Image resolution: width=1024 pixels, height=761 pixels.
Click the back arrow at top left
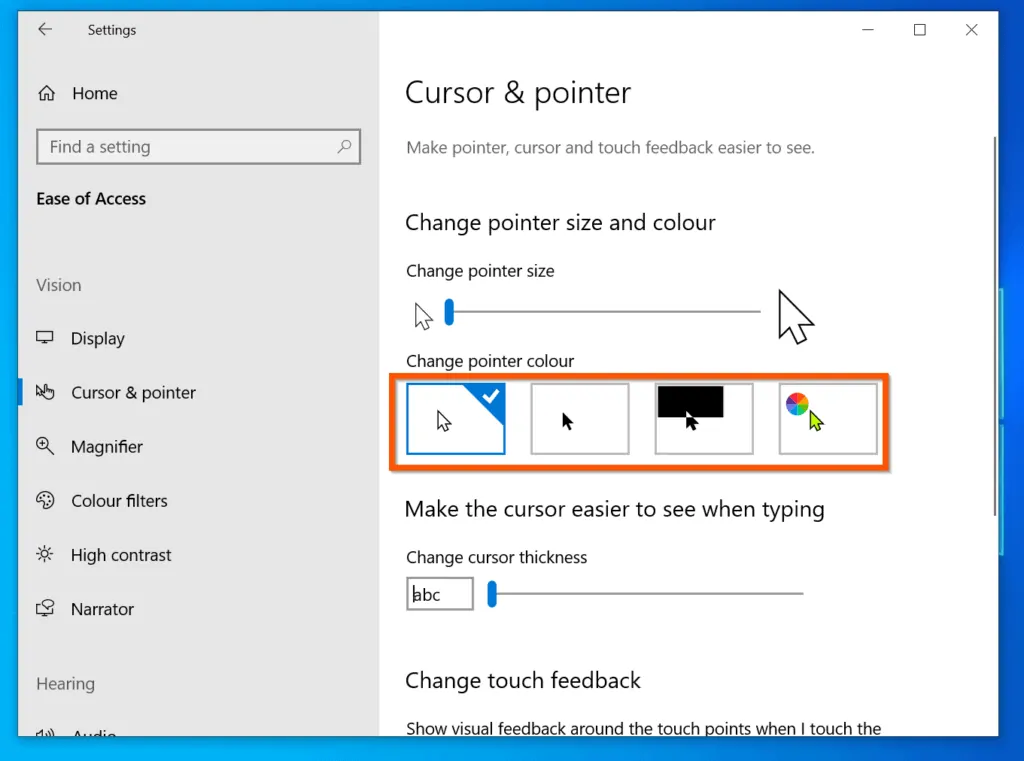click(44, 30)
